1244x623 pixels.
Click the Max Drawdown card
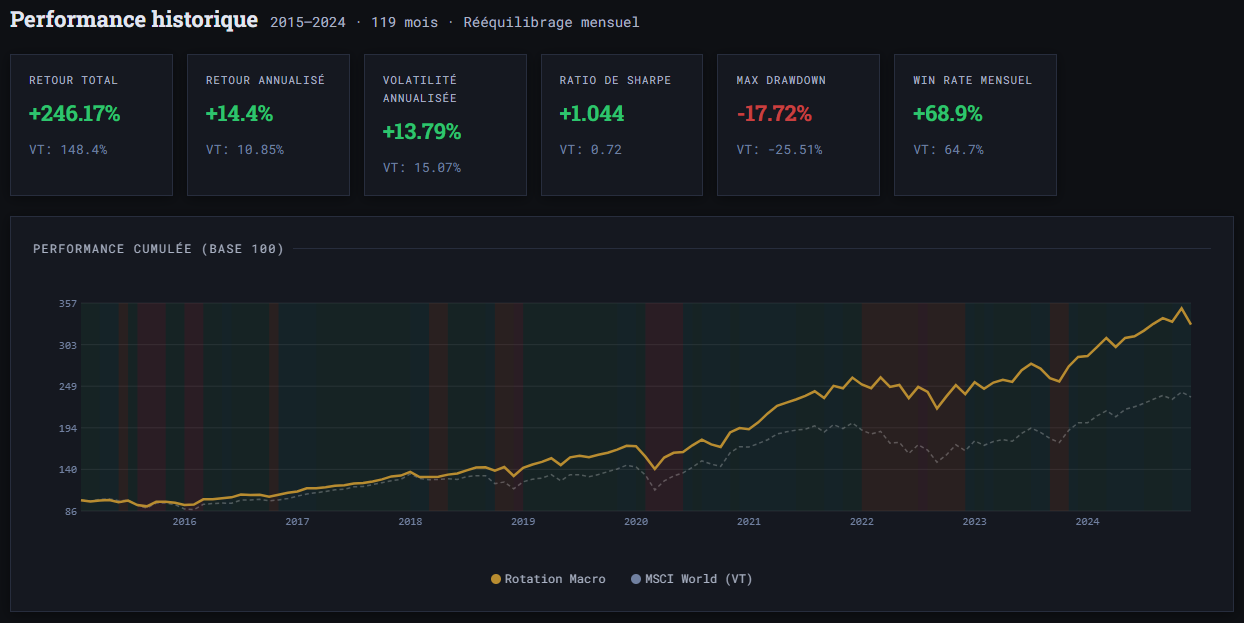tap(798, 124)
